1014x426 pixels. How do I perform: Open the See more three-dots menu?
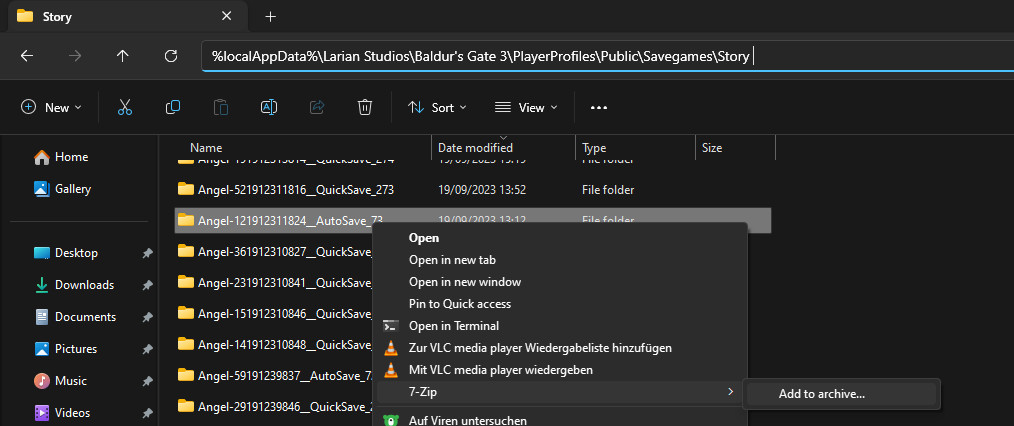(x=599, y=108)
